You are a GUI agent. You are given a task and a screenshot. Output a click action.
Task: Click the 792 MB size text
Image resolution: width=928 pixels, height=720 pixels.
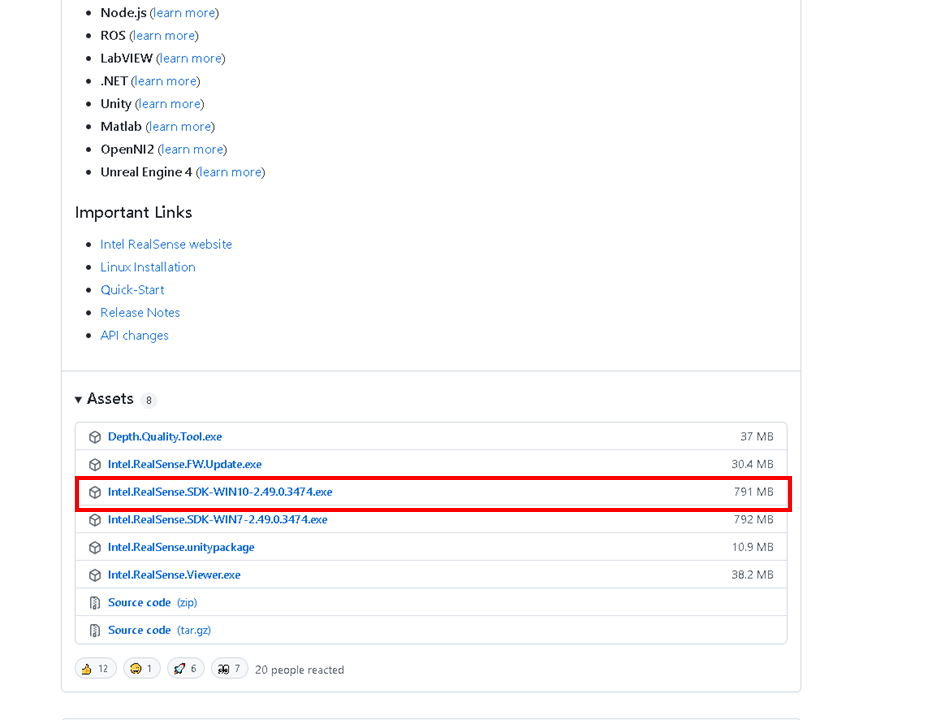point(753,519)
